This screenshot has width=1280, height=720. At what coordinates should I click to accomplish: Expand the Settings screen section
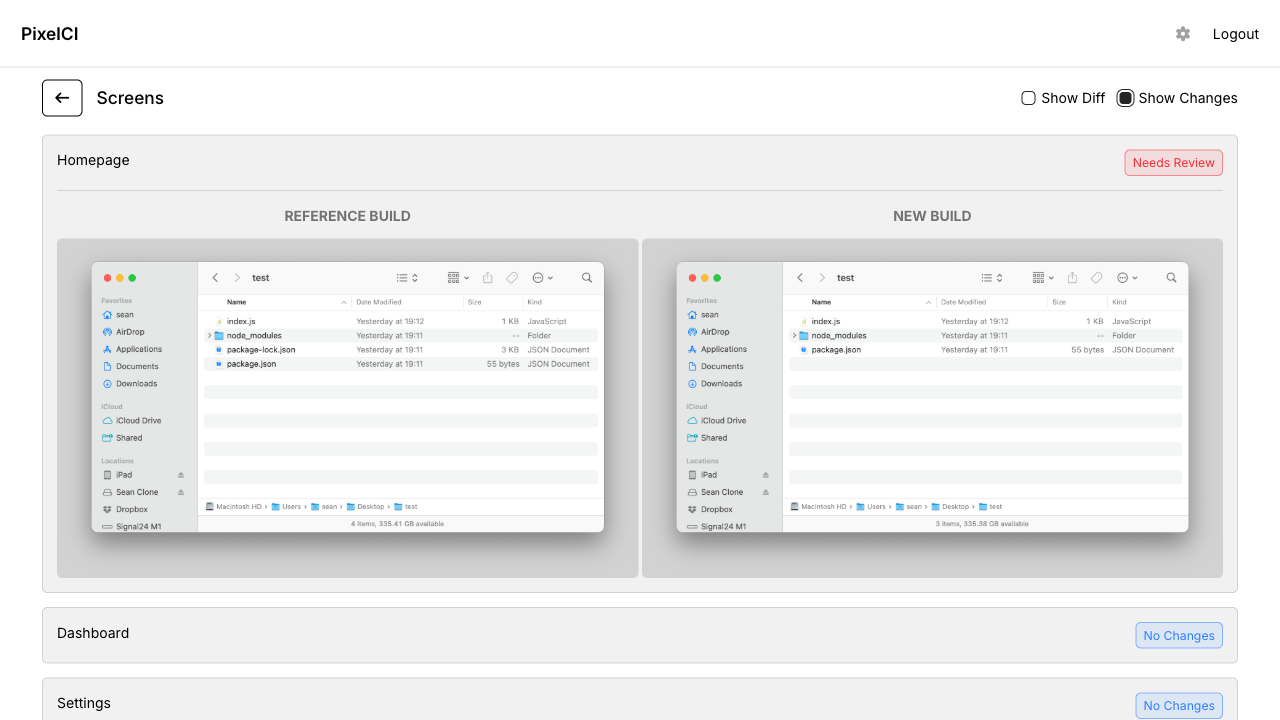[x=84, y=704]
